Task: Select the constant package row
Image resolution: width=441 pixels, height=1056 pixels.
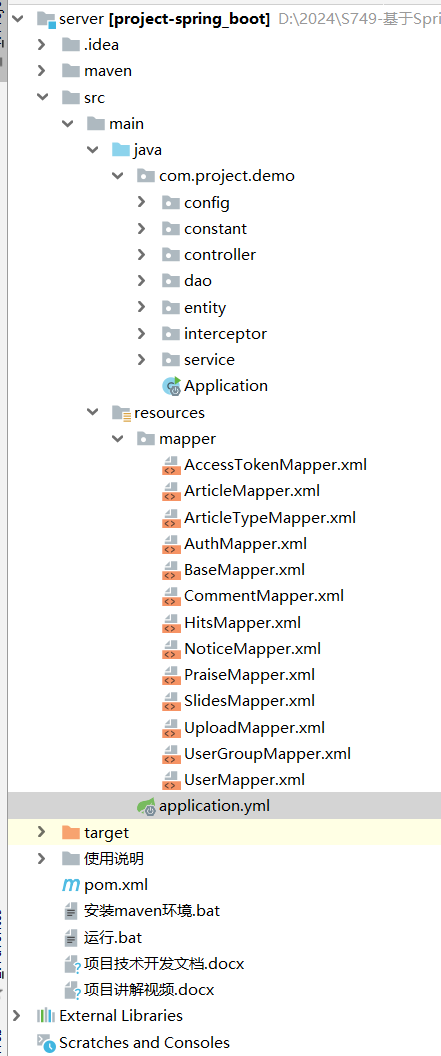Action: pos(215,228)
